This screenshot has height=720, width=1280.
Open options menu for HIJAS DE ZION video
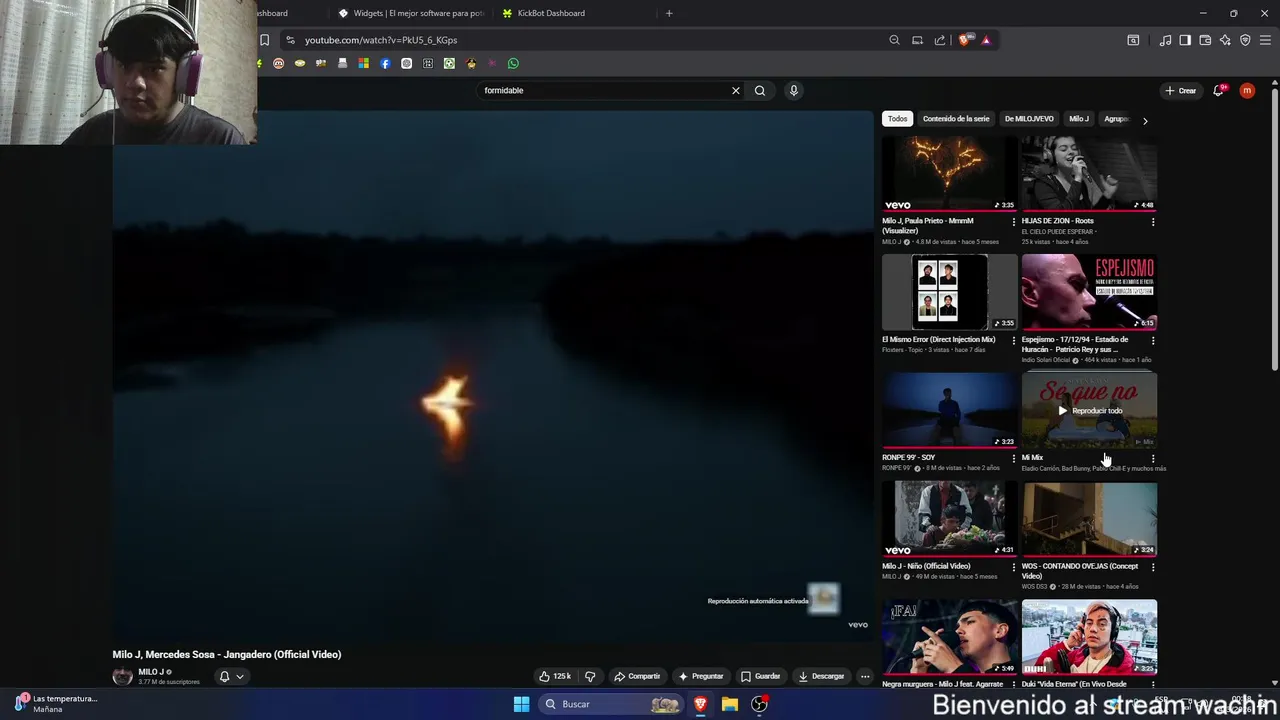(x=1153, y=222)
